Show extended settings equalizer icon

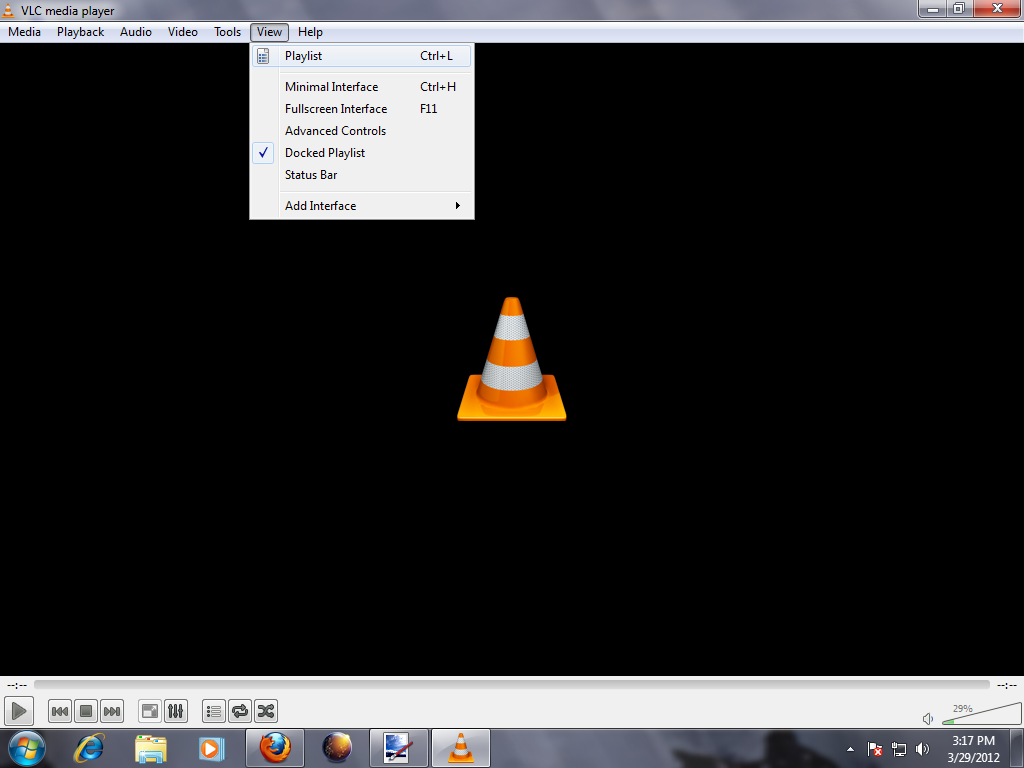(176, 711)
